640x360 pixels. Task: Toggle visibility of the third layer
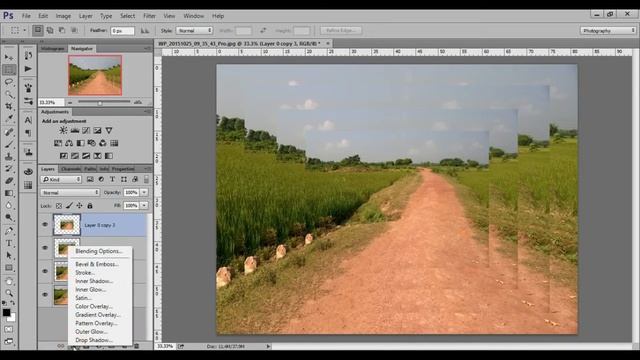[45, 271]
